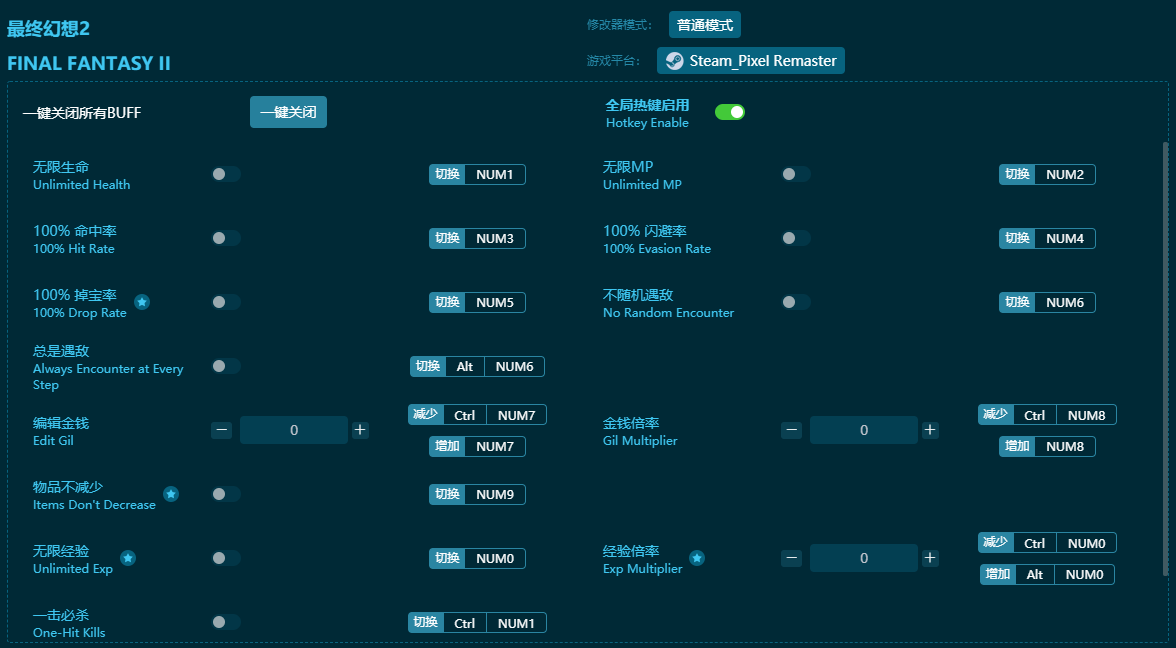Disable the global Hotkey Enable switch
The image size is (1176, 648).
point(730,112)
